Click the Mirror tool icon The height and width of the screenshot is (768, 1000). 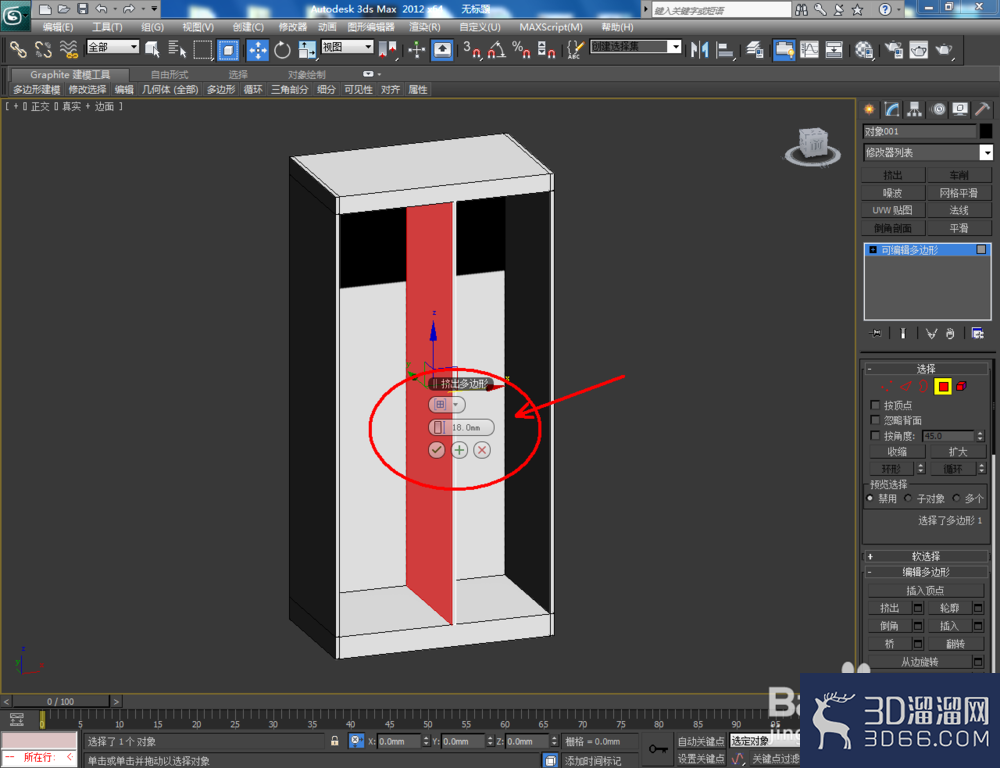pyautogui.click(x=700, y=49)
